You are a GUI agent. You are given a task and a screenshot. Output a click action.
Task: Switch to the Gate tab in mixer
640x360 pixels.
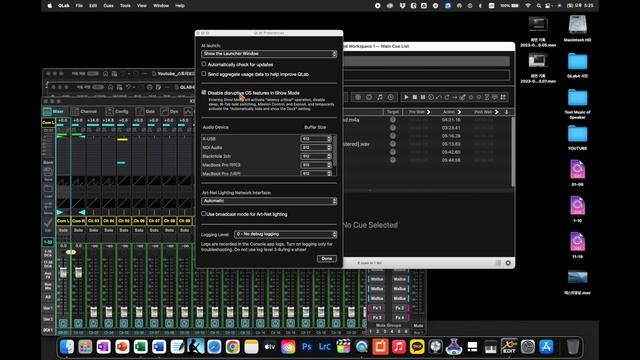(x=146, y=111)
